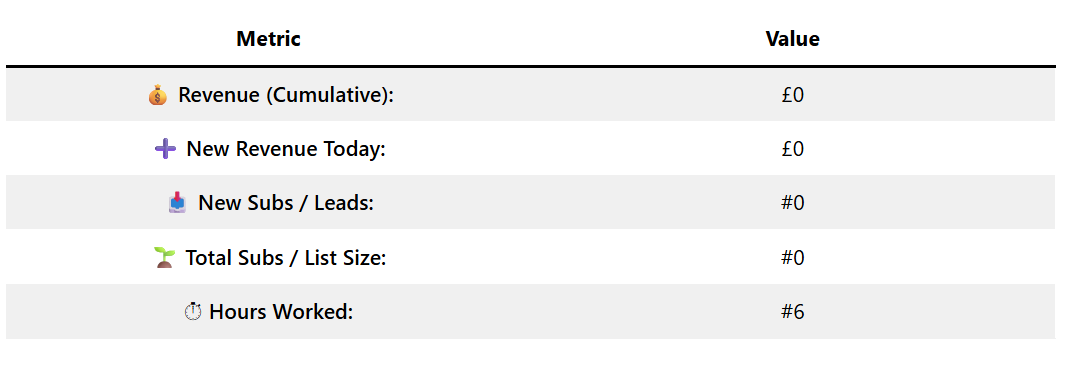Screen dimensions: 1066x379
Task: Click the inbox tray icon beside New Subs
Action: [177, 203]
